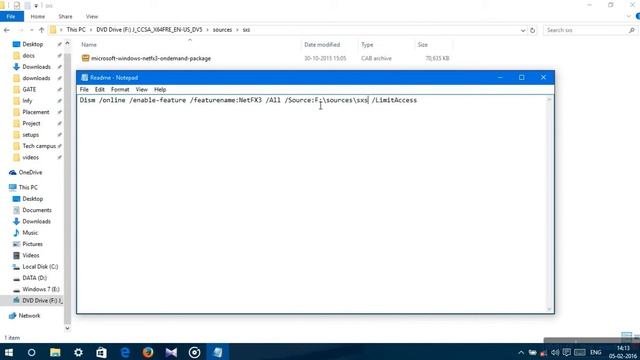Image resolution: width=640 pixels, height=360 pixels.
Task: Open Windows Store from taskbar
Action: [101, 352]
